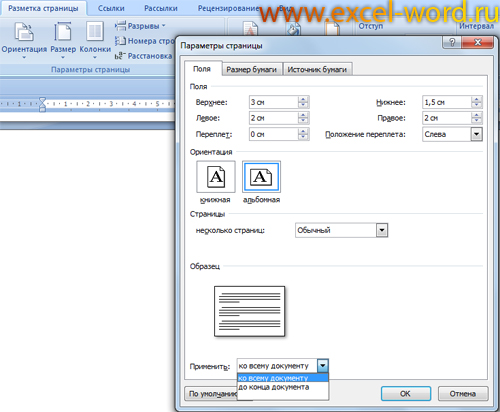Click the Расстановка hyphenation icon
500x412 pixels.
coord(120,56)
